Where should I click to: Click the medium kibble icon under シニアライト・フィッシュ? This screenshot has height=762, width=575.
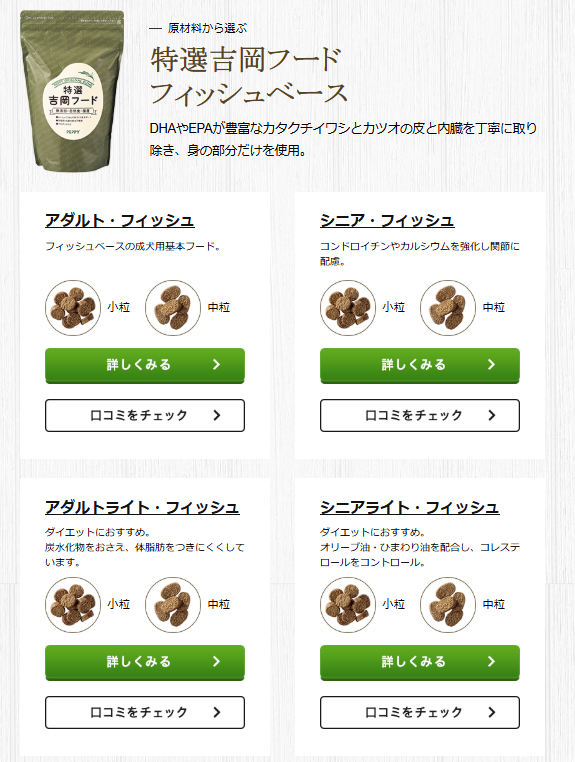coord(448,605)
